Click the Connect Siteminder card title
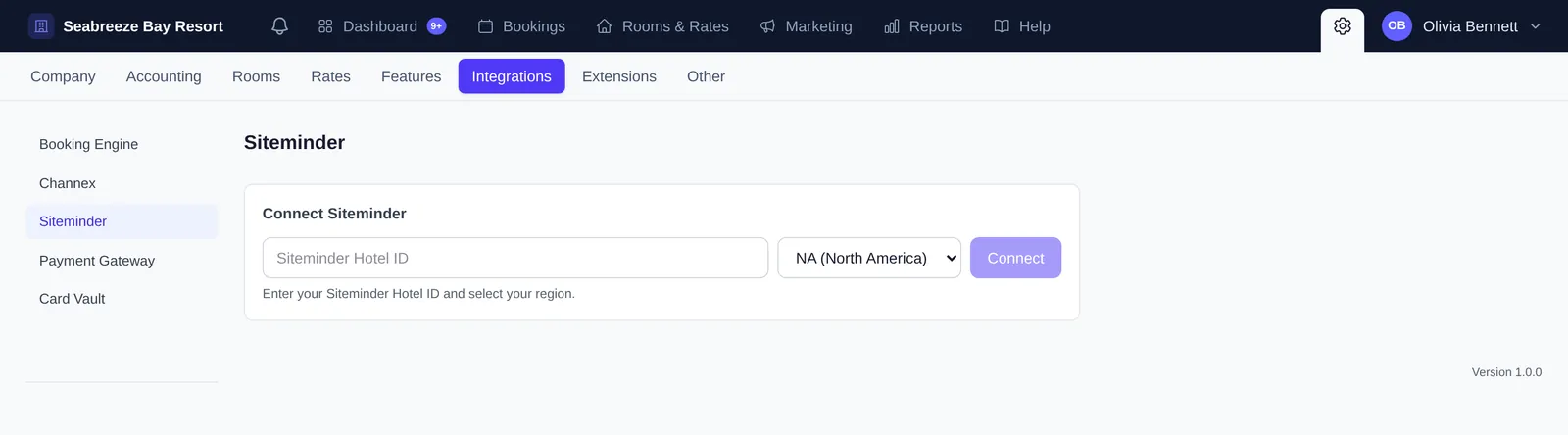 [334, 214]
